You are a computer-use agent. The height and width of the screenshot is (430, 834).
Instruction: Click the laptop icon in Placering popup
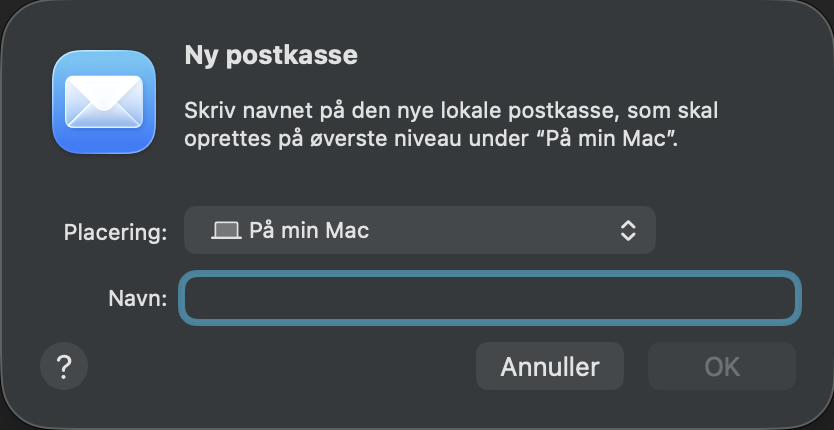pyautogui.click(x=227, y=231)
